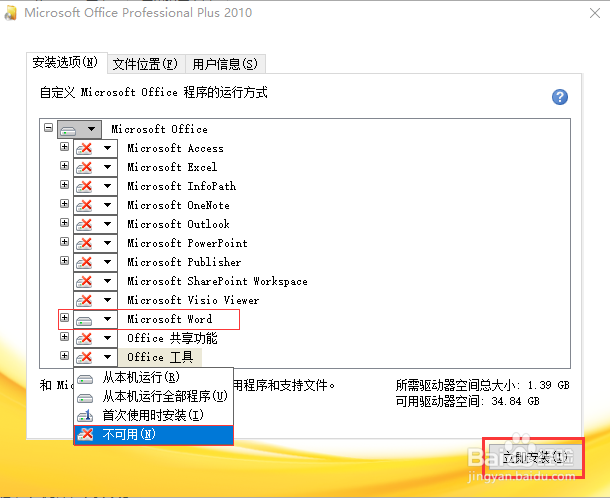Select the Office 共享功能 label
This screenshot has height=498, width=610.
click(x=172, y=338)
